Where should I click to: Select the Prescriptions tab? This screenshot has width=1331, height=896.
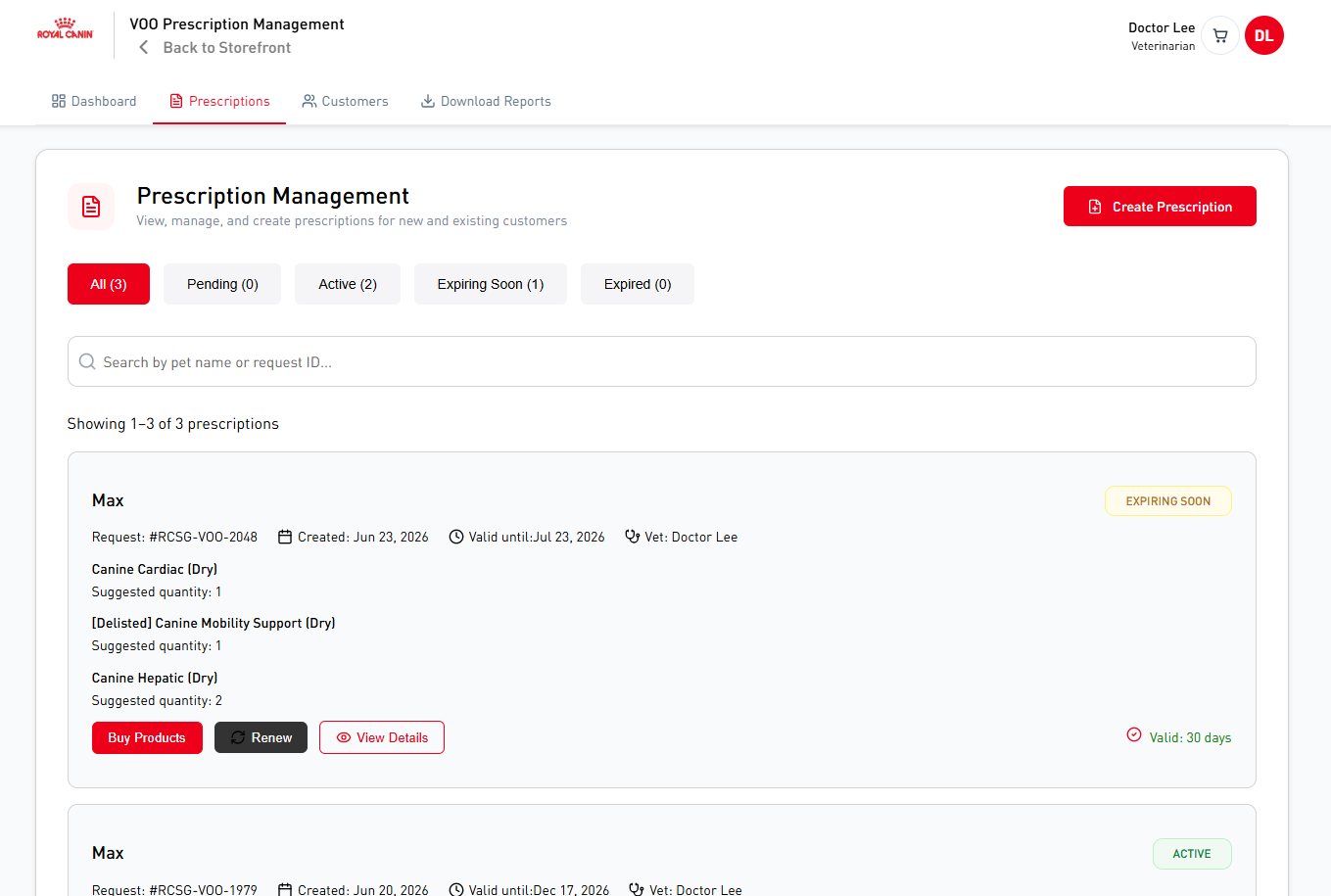pos(219,101)
